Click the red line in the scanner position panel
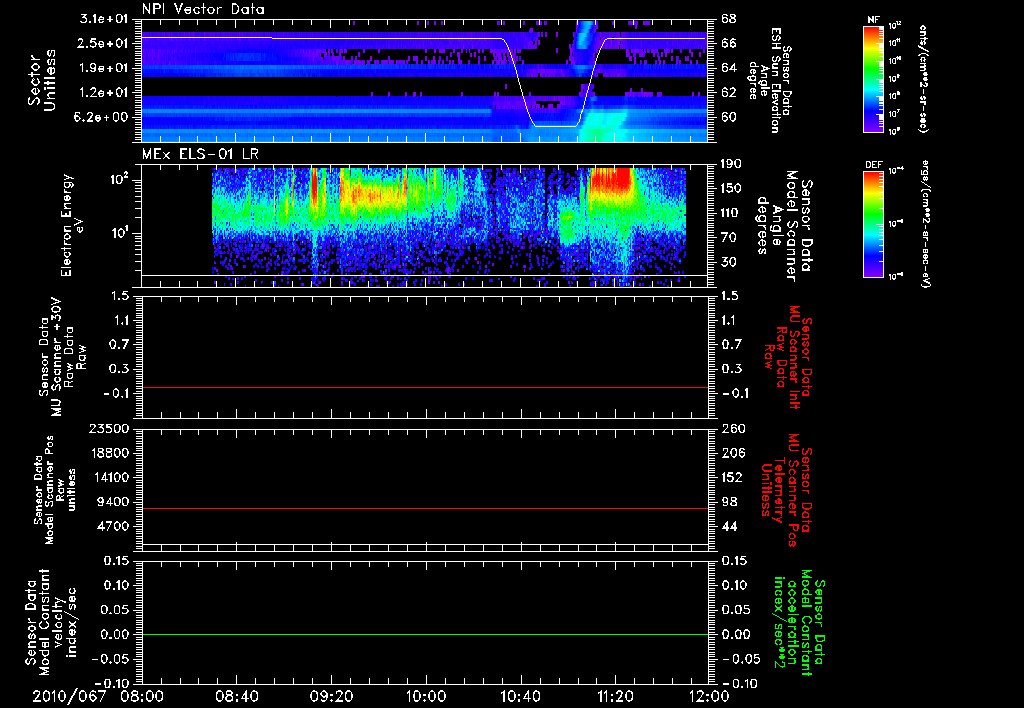This screenshot has width=1024, height=708. (425, 508)
